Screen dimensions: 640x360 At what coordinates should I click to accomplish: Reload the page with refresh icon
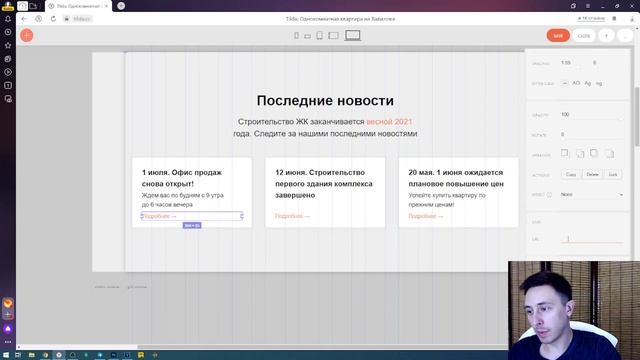(x=53, y=19)
